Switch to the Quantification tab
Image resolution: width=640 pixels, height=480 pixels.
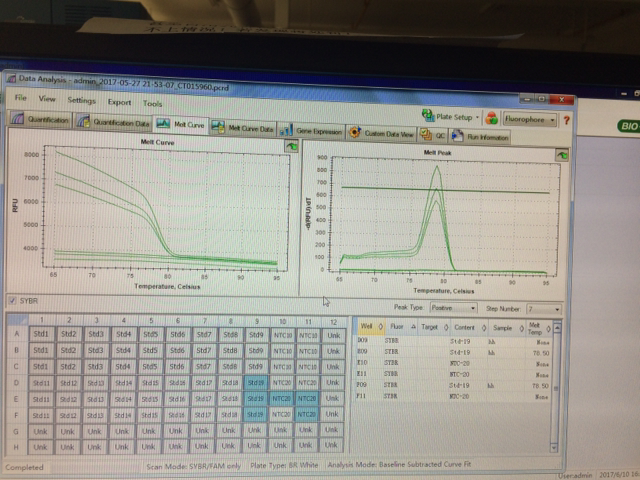pyautogui.click(x=40, y=119)
